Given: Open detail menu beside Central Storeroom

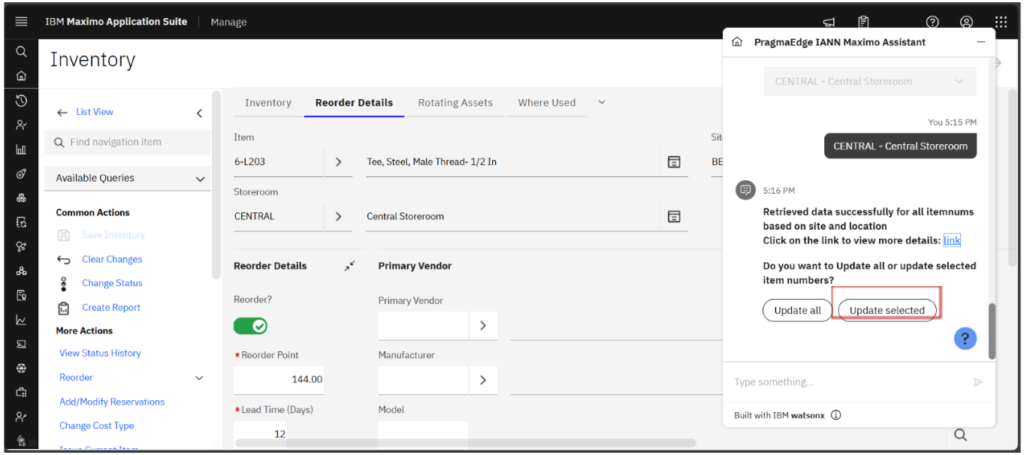Looking at the screenshot, I should (674, 216).
